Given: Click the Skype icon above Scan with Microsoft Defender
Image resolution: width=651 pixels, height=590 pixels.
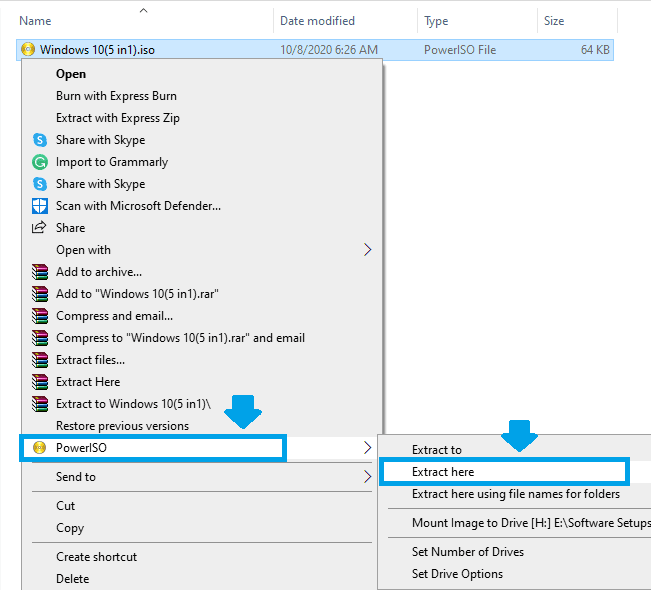Looking at the screenshot, I should (40, 184).
